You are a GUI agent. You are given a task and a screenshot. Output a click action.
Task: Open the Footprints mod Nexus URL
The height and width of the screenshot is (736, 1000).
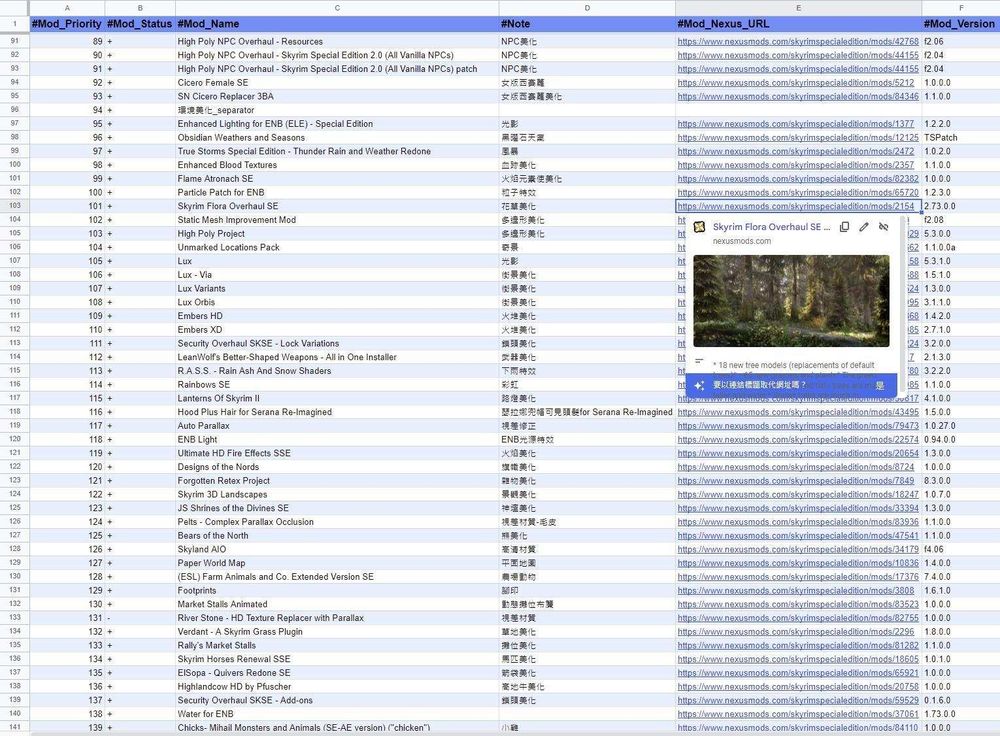coord(796,590)
